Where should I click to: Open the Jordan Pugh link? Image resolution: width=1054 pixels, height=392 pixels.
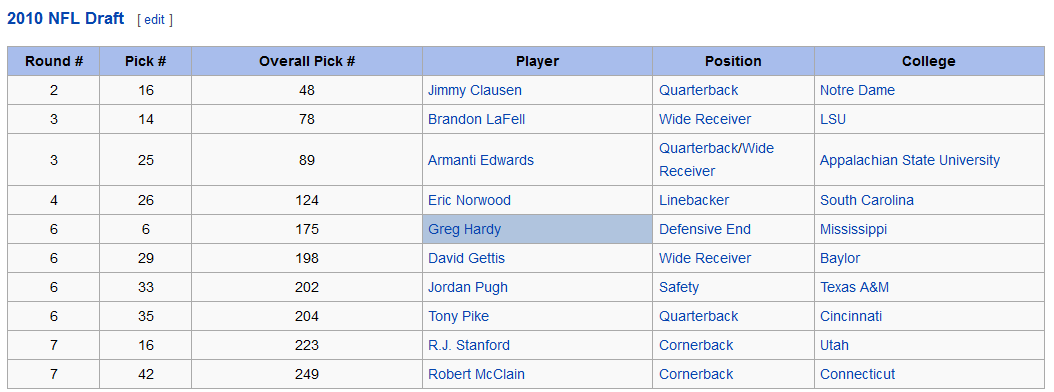[468, 287]
